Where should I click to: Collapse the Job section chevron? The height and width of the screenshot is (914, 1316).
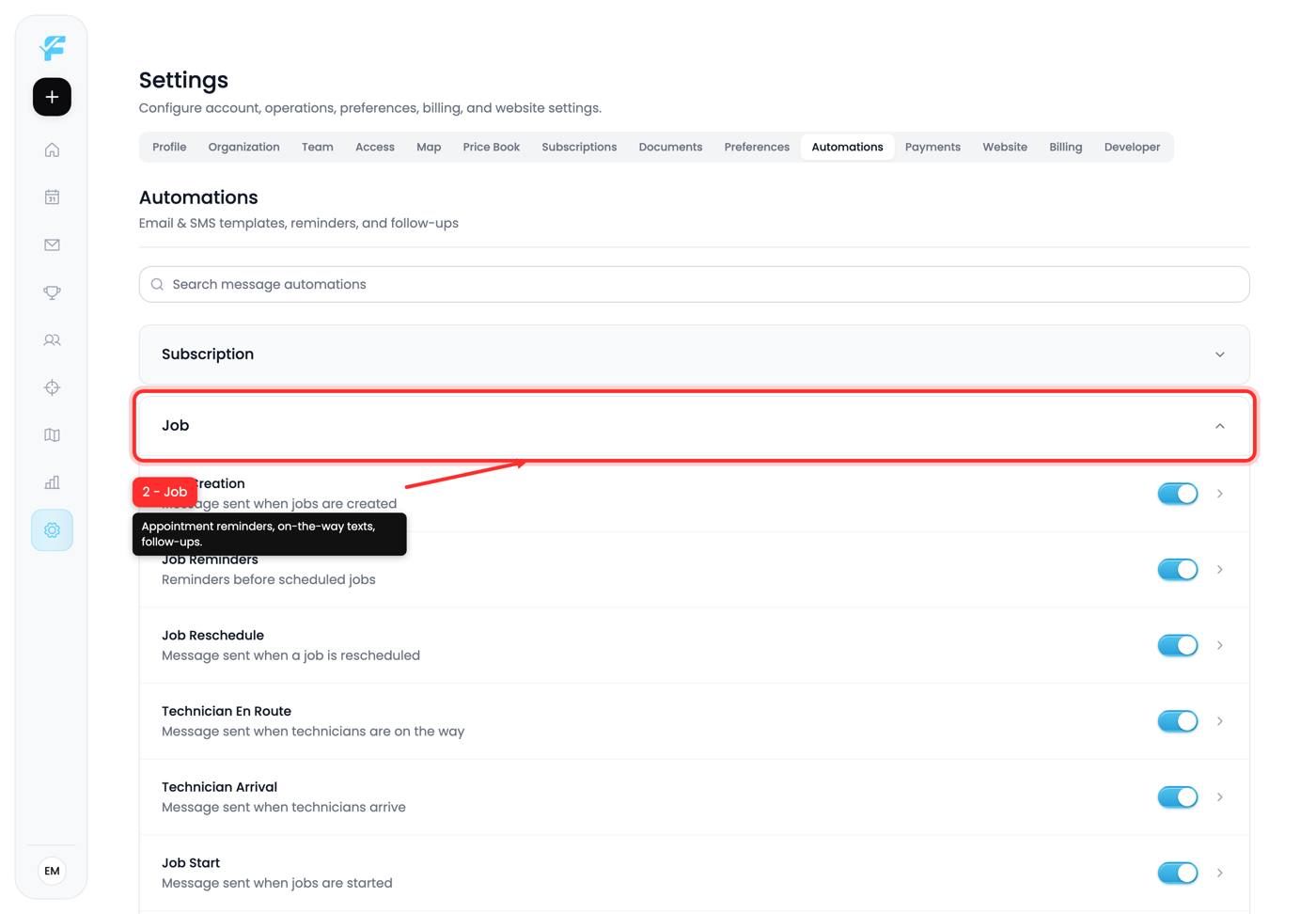1219,426
